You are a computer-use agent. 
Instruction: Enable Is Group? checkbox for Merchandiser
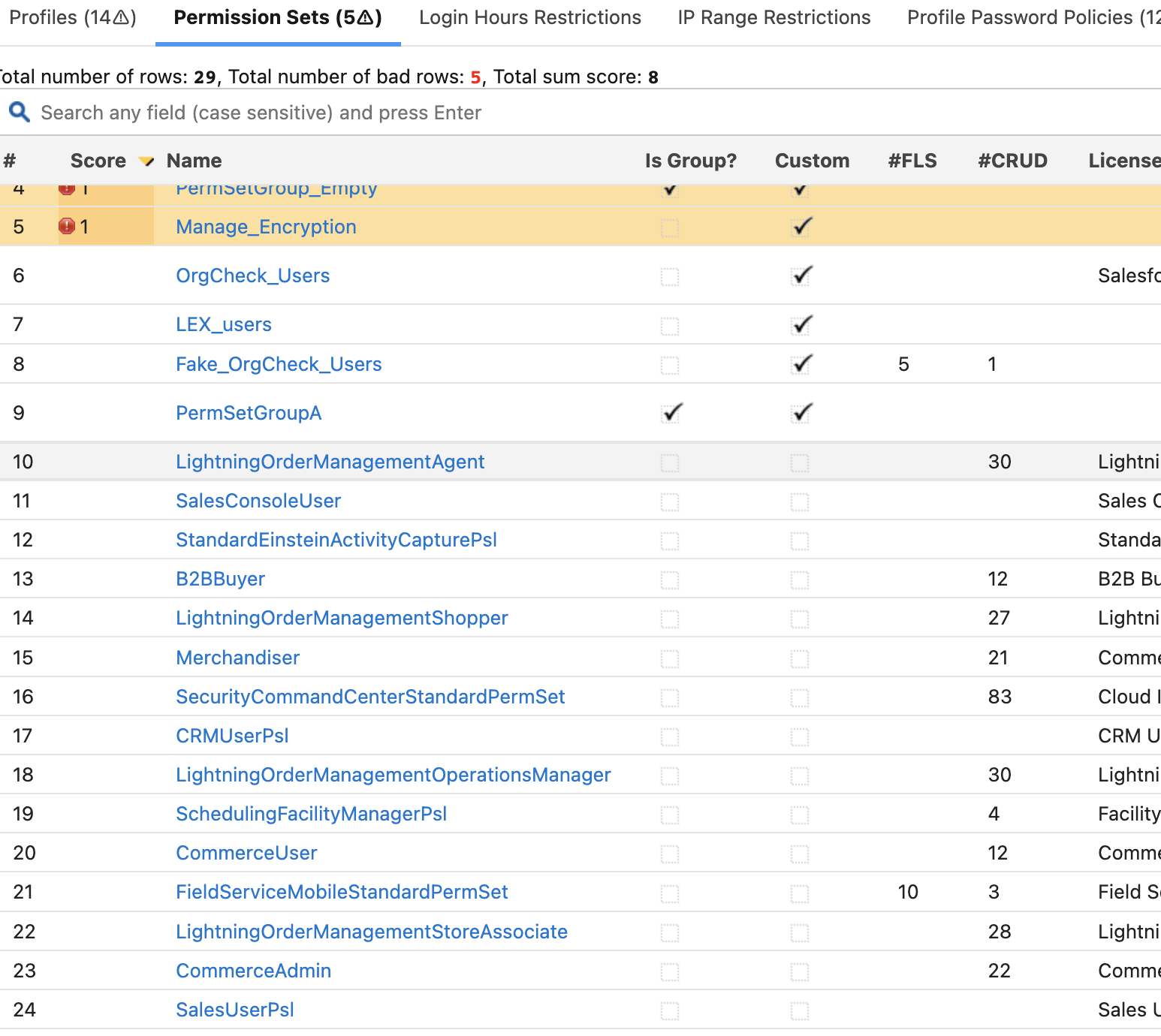pos(671,658)
